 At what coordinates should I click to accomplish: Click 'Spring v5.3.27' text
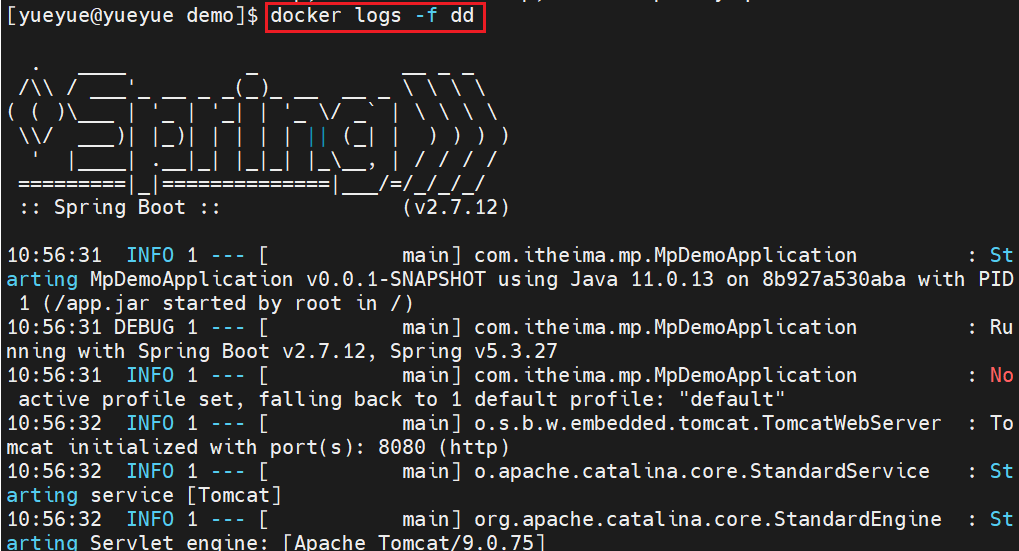(474, 352)
